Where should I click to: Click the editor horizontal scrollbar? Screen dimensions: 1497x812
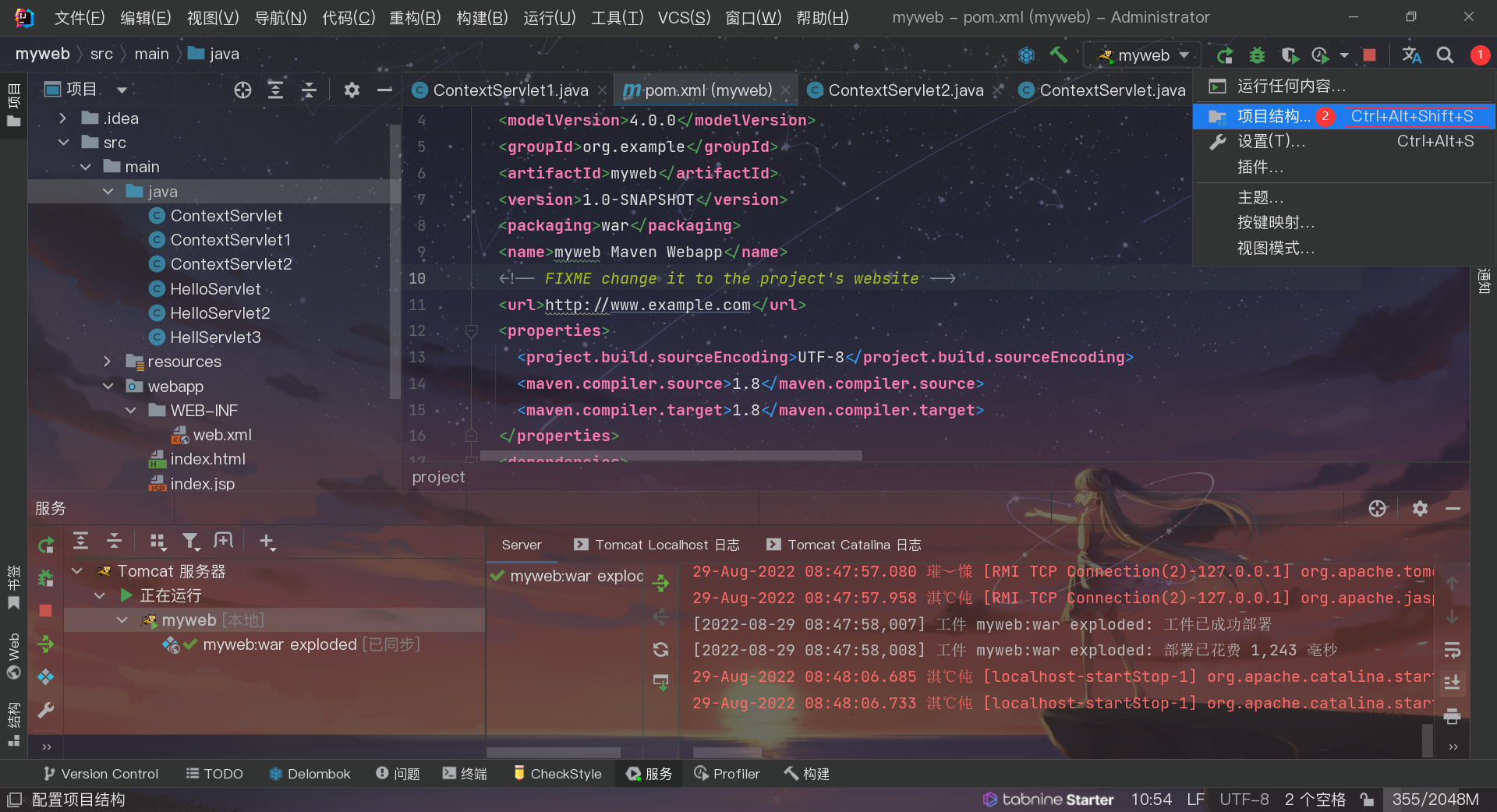(x=671, y=455)
